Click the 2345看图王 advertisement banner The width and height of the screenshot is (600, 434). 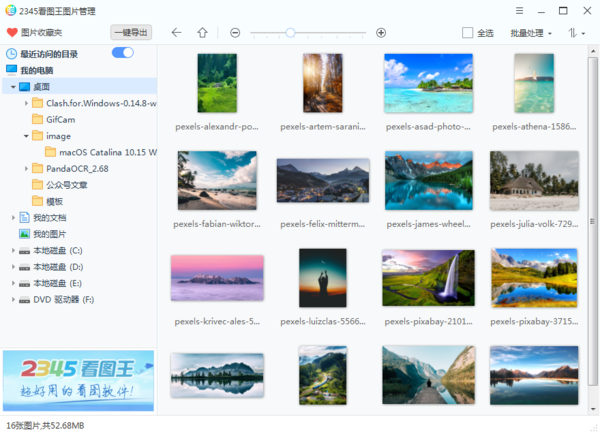(x=78, y=380)
